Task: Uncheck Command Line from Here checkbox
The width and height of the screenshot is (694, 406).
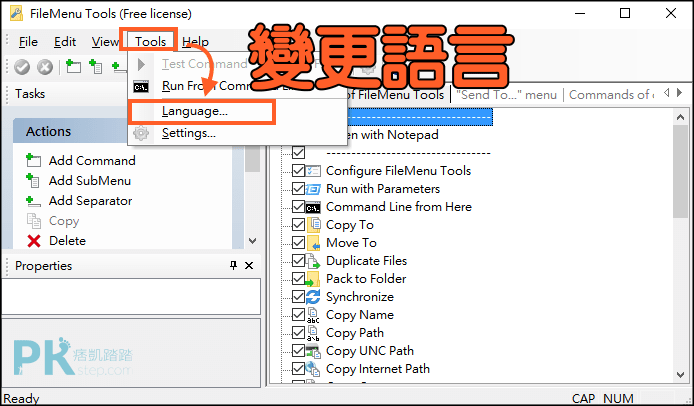Action: [x=299, y=207]
